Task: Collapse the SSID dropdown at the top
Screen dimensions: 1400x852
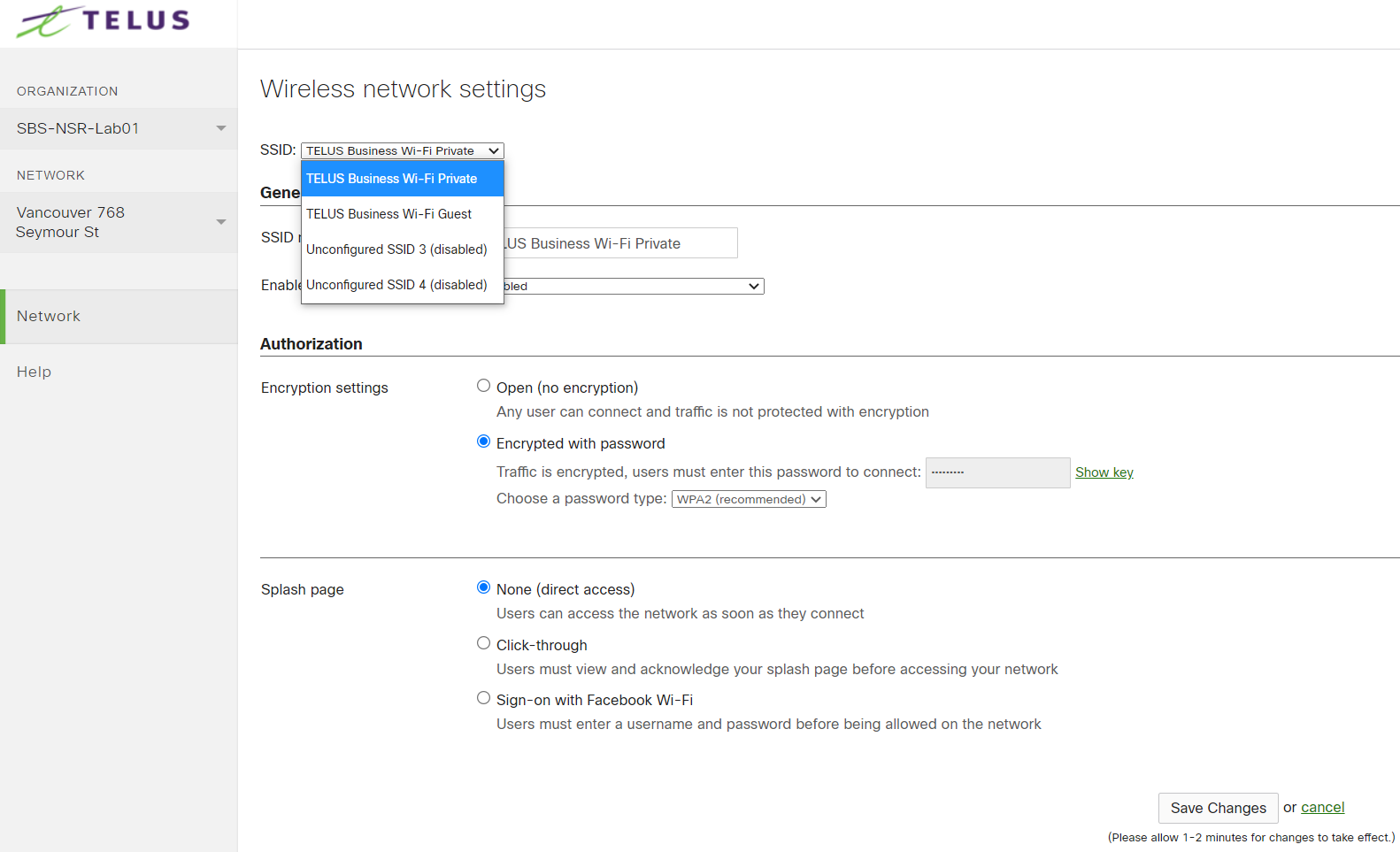Action: click(x=402, y=150)
